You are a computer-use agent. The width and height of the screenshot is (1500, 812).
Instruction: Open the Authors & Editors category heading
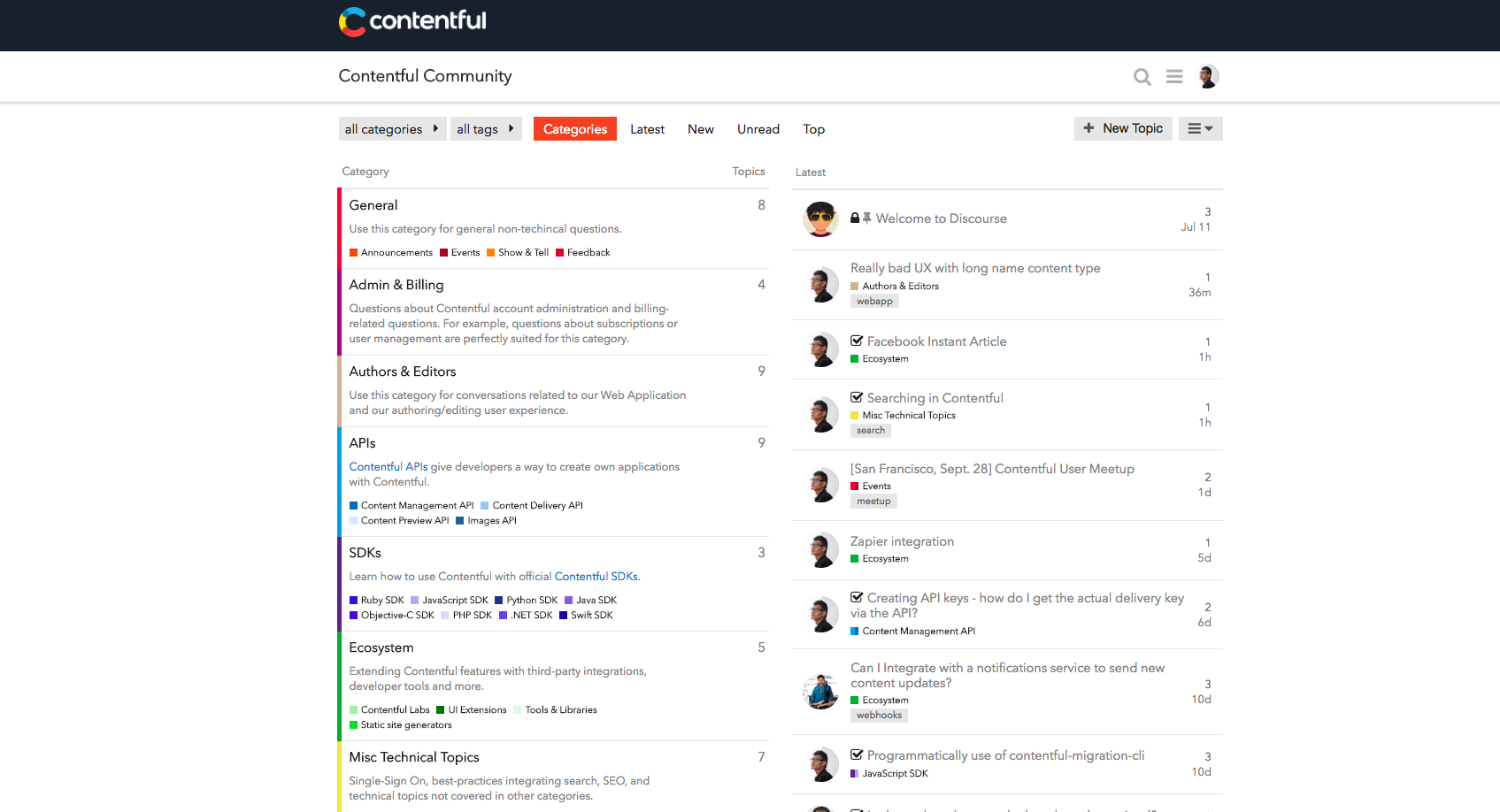click(403, 372)
